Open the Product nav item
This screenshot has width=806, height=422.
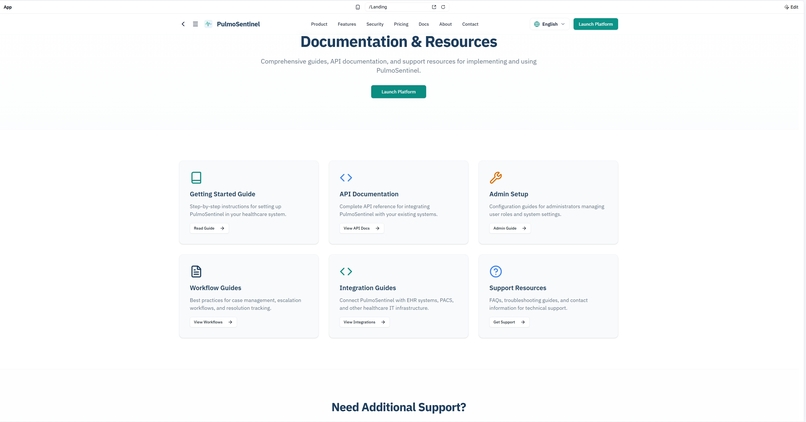pyautogui.click(x=319, y=24)
